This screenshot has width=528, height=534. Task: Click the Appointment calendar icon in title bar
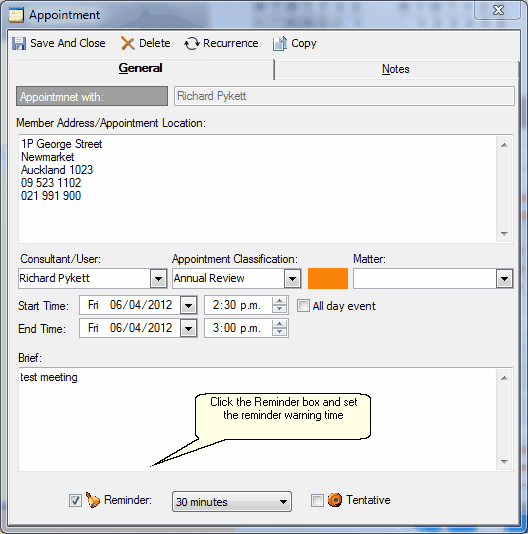pos(16,15)
